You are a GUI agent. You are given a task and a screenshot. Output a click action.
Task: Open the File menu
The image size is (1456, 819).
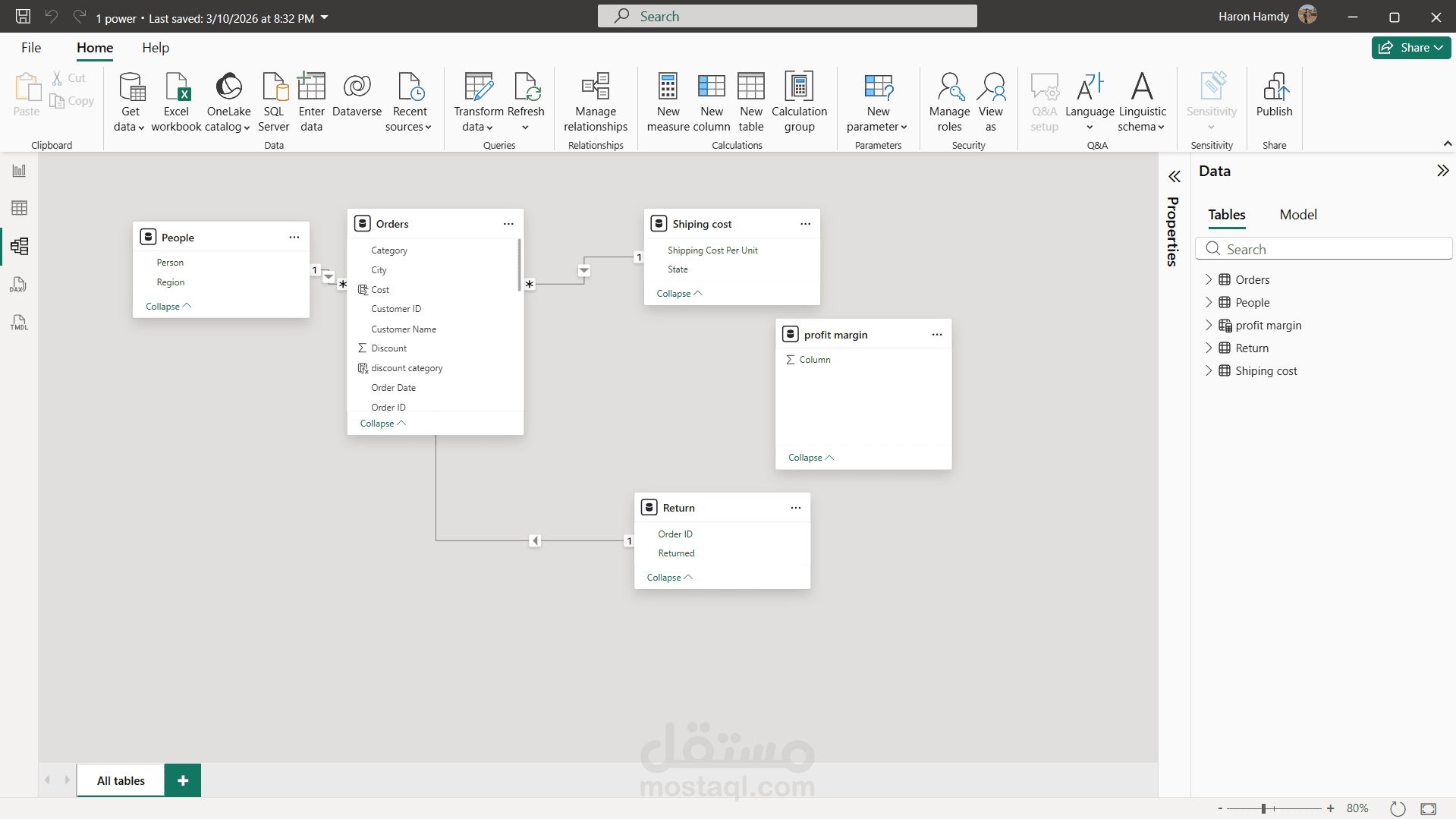click(x=31, y=48)
